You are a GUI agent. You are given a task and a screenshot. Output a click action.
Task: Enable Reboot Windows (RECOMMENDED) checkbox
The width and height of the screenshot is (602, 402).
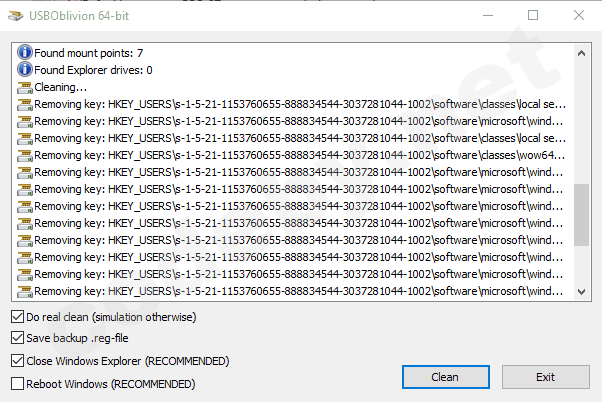click(x=18, y=384)
